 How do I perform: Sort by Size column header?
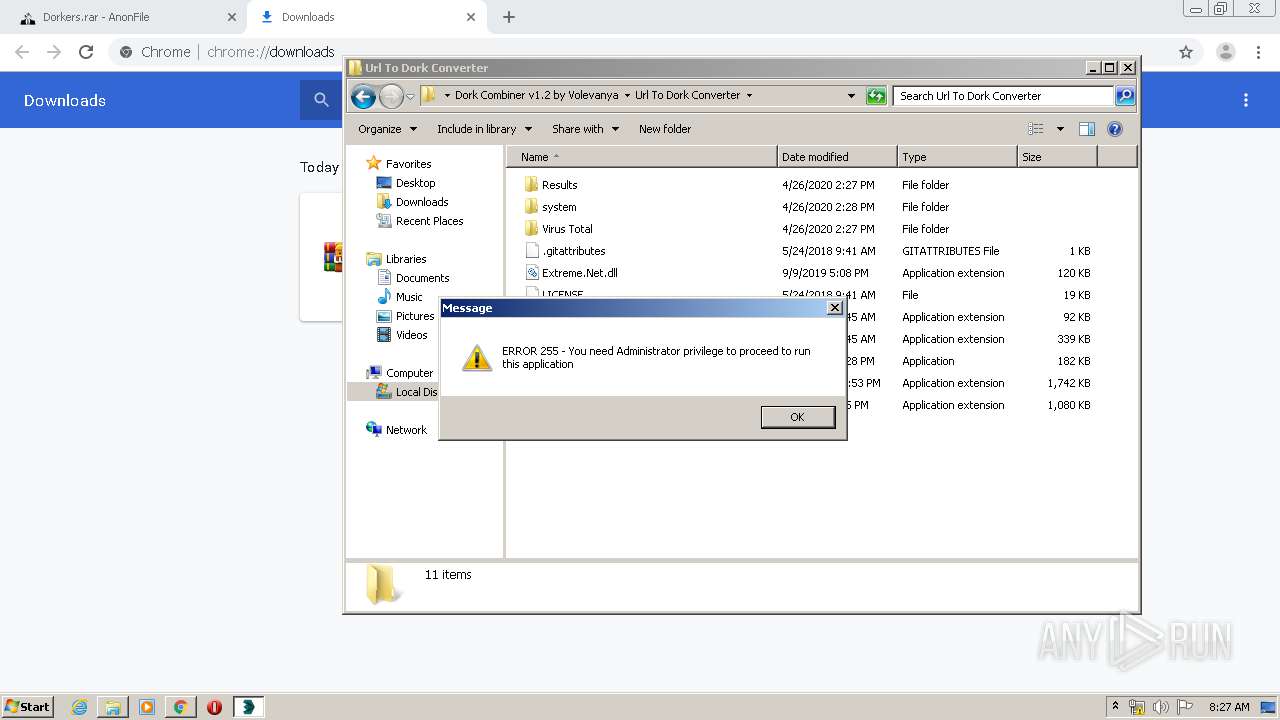(1057, 157)
